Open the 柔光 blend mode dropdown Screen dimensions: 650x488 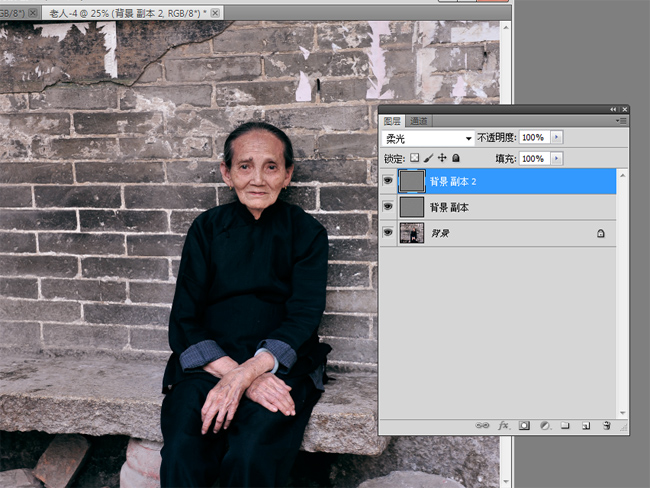coord(428,137)
